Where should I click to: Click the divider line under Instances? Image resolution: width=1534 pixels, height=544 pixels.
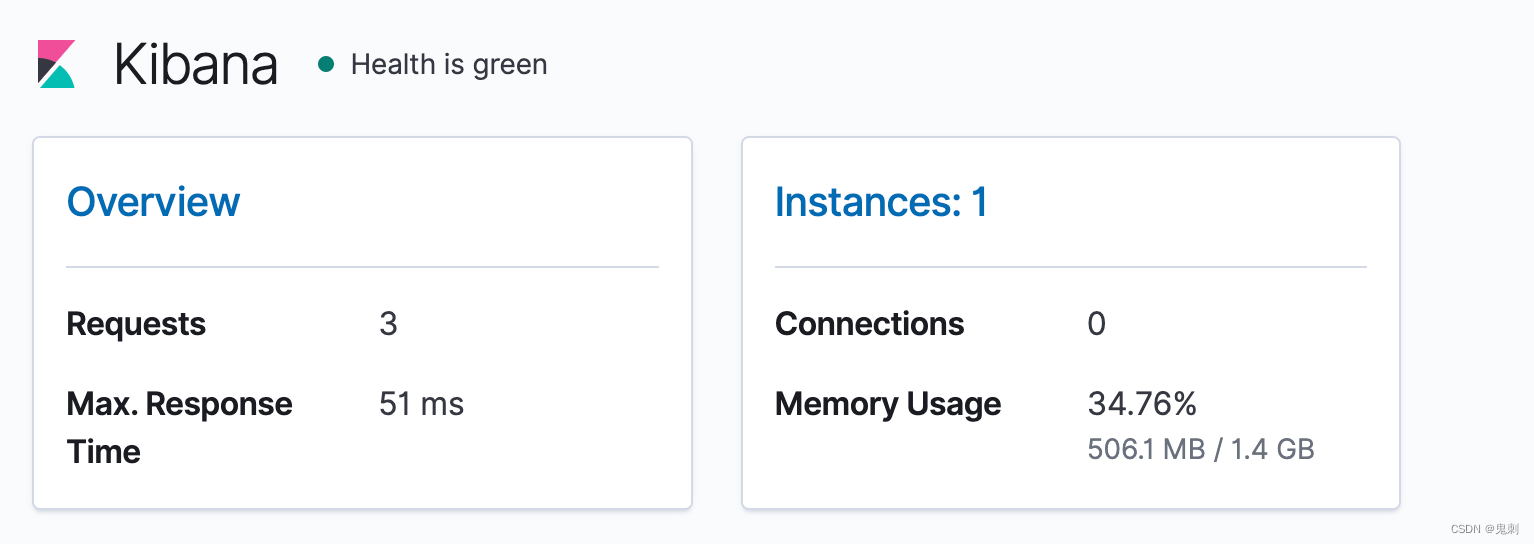[1070, 267]
